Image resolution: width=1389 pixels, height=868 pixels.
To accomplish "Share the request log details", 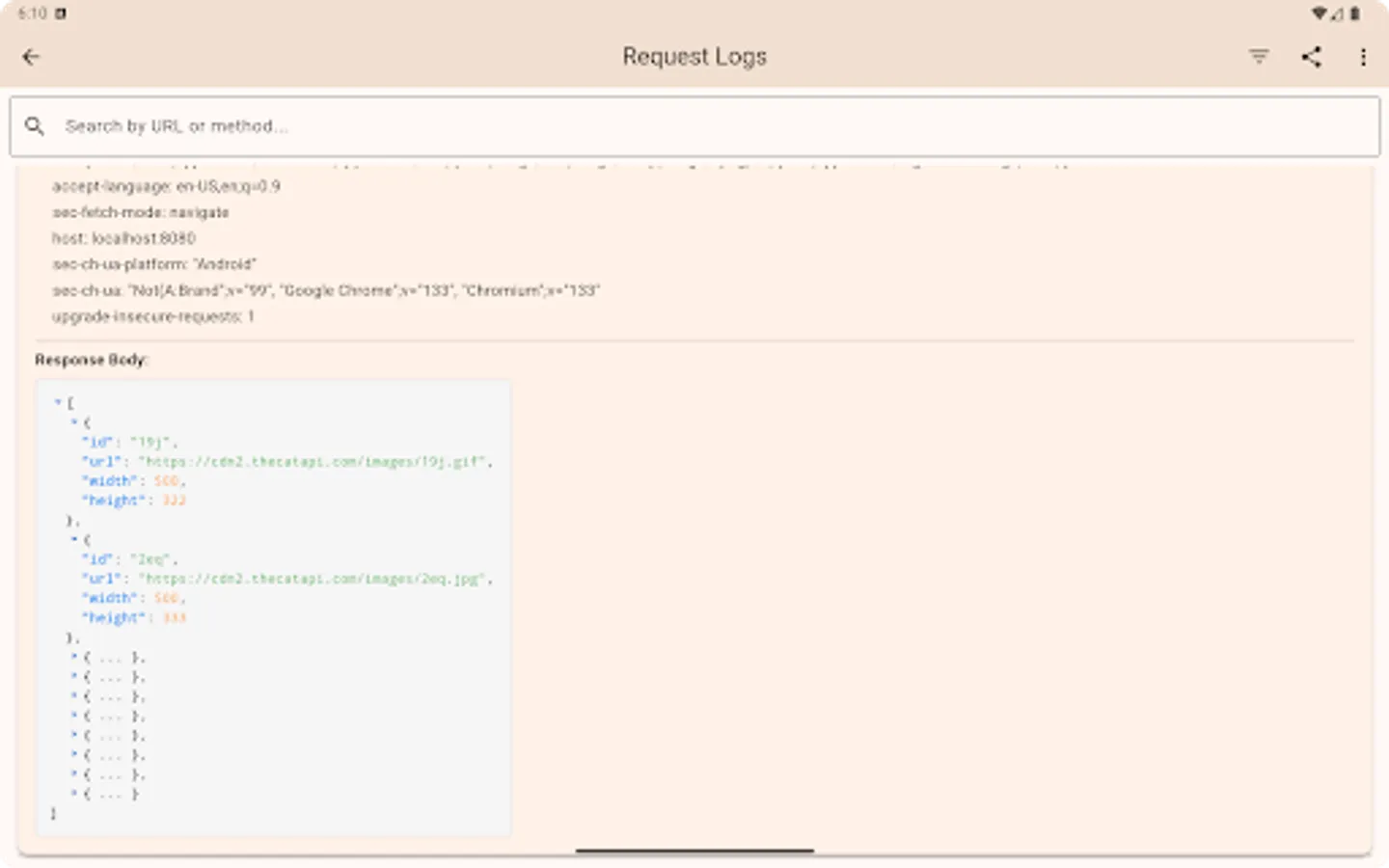I will (1311, 57).
